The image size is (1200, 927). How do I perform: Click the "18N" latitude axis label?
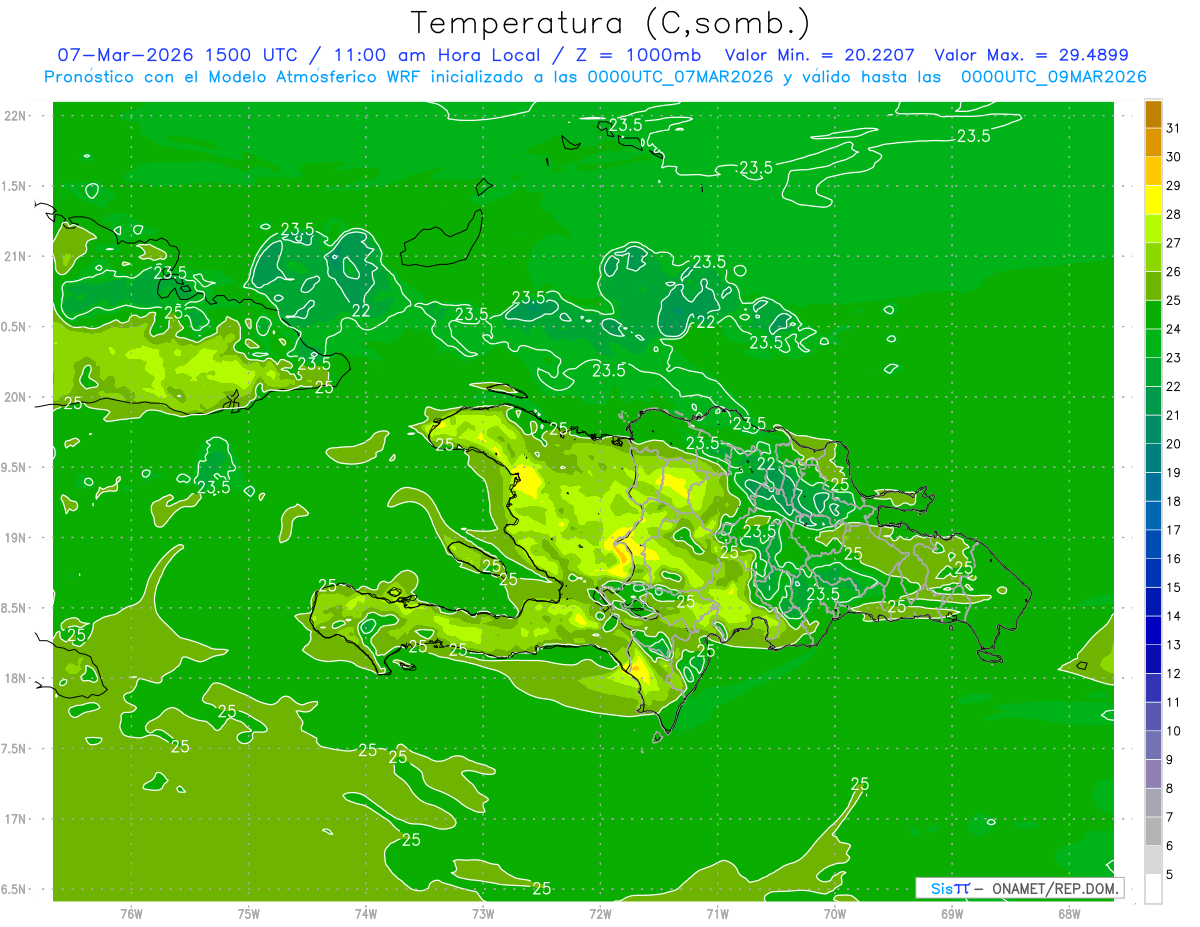click(16, 678)
